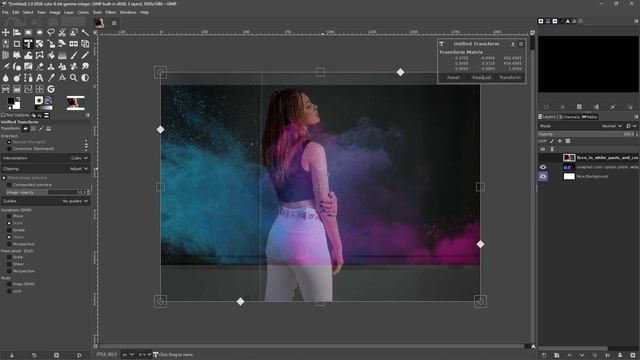Select the Gradient tool
640x360 pixels.
62,55
